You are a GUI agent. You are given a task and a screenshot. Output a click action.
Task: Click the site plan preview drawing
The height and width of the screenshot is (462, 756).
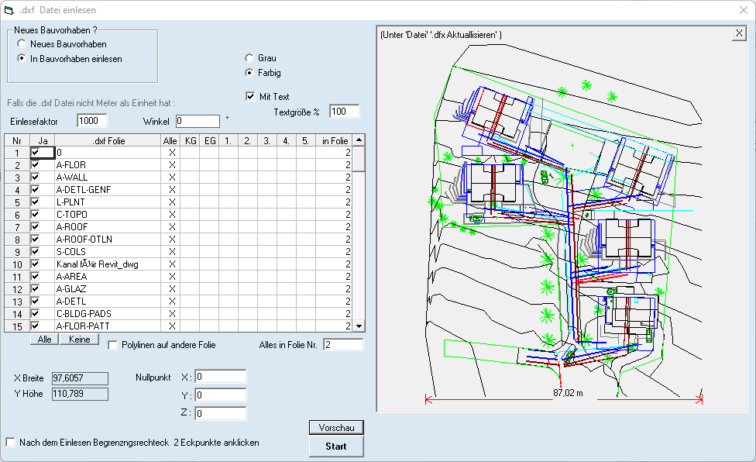(563, 222)
